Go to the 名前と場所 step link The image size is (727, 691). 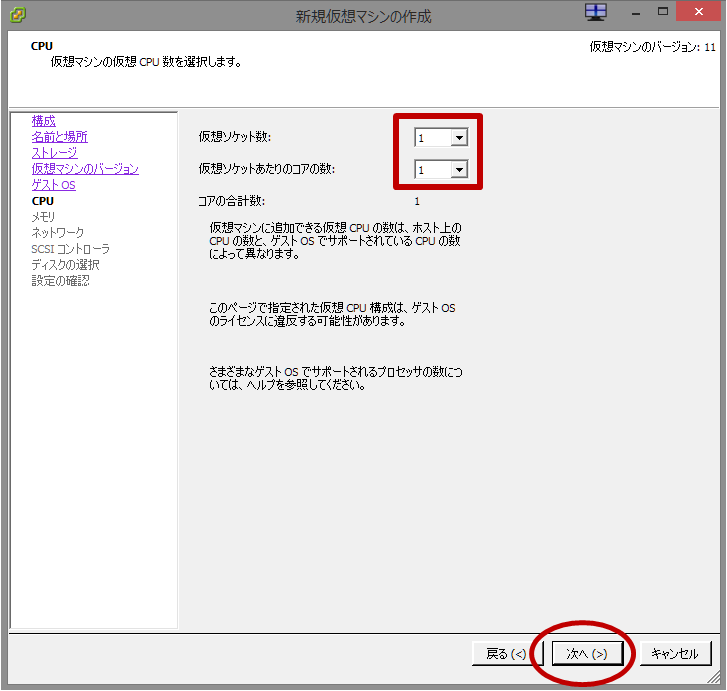[x=59, y=137]
